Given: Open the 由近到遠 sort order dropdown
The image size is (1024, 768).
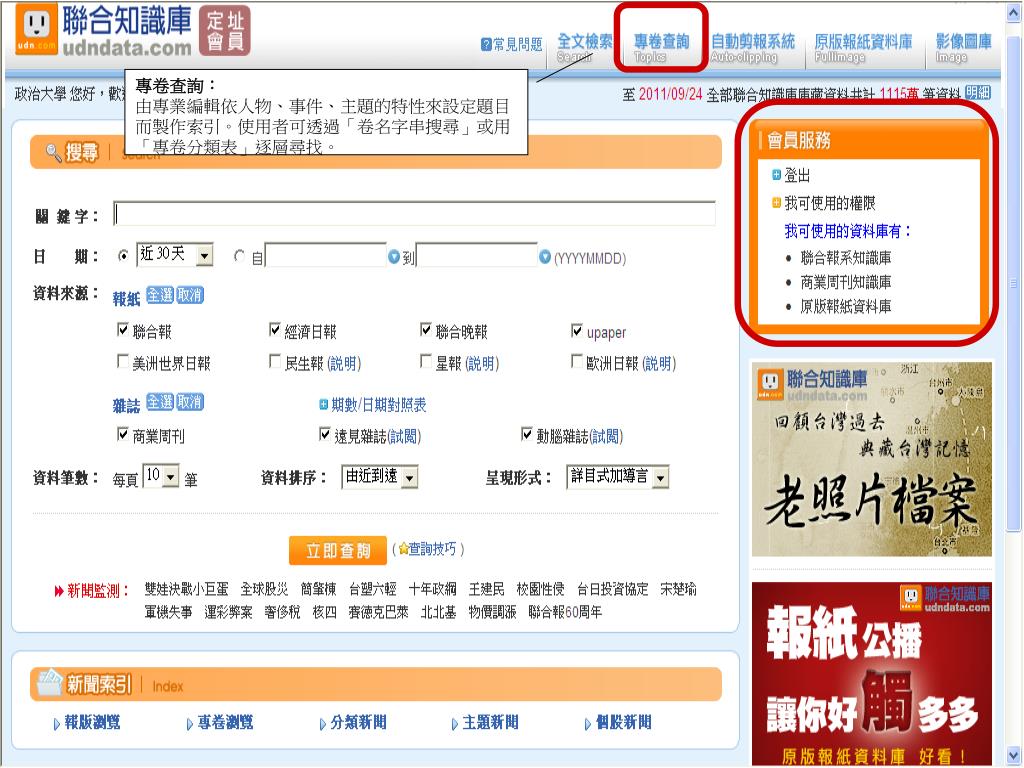Looking at the screenshot, I should [379, 477].
